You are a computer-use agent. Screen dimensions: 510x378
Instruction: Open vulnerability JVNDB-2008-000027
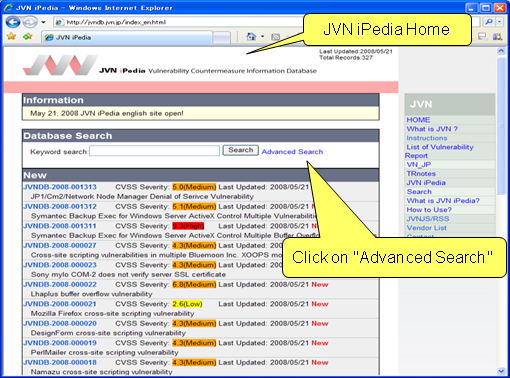[60, 245]
